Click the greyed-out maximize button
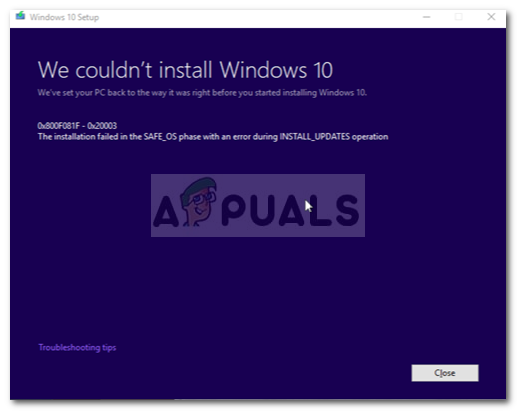517x411 pixels. click(x=459, y=17)
